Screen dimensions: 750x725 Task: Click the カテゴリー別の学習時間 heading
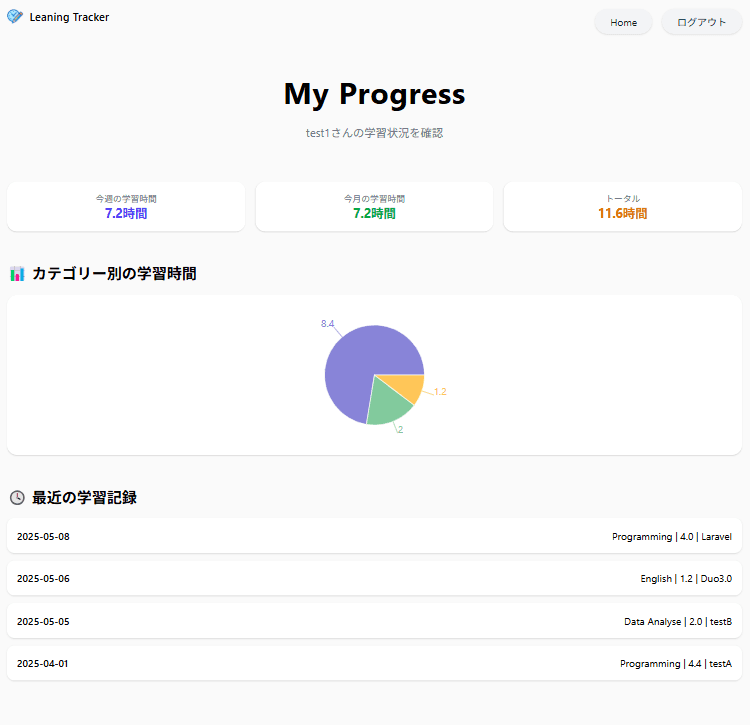pos(114,274)
